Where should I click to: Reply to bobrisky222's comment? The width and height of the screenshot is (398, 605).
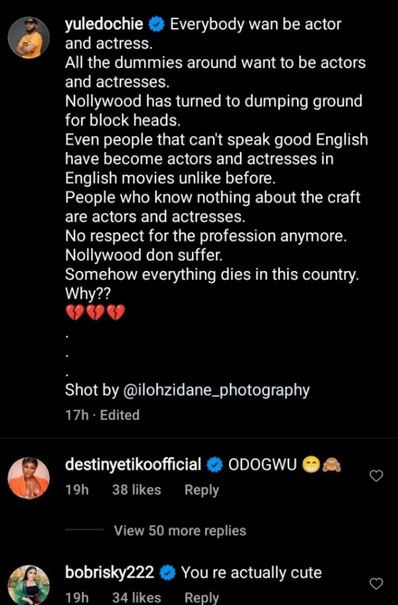pos(202,598)
